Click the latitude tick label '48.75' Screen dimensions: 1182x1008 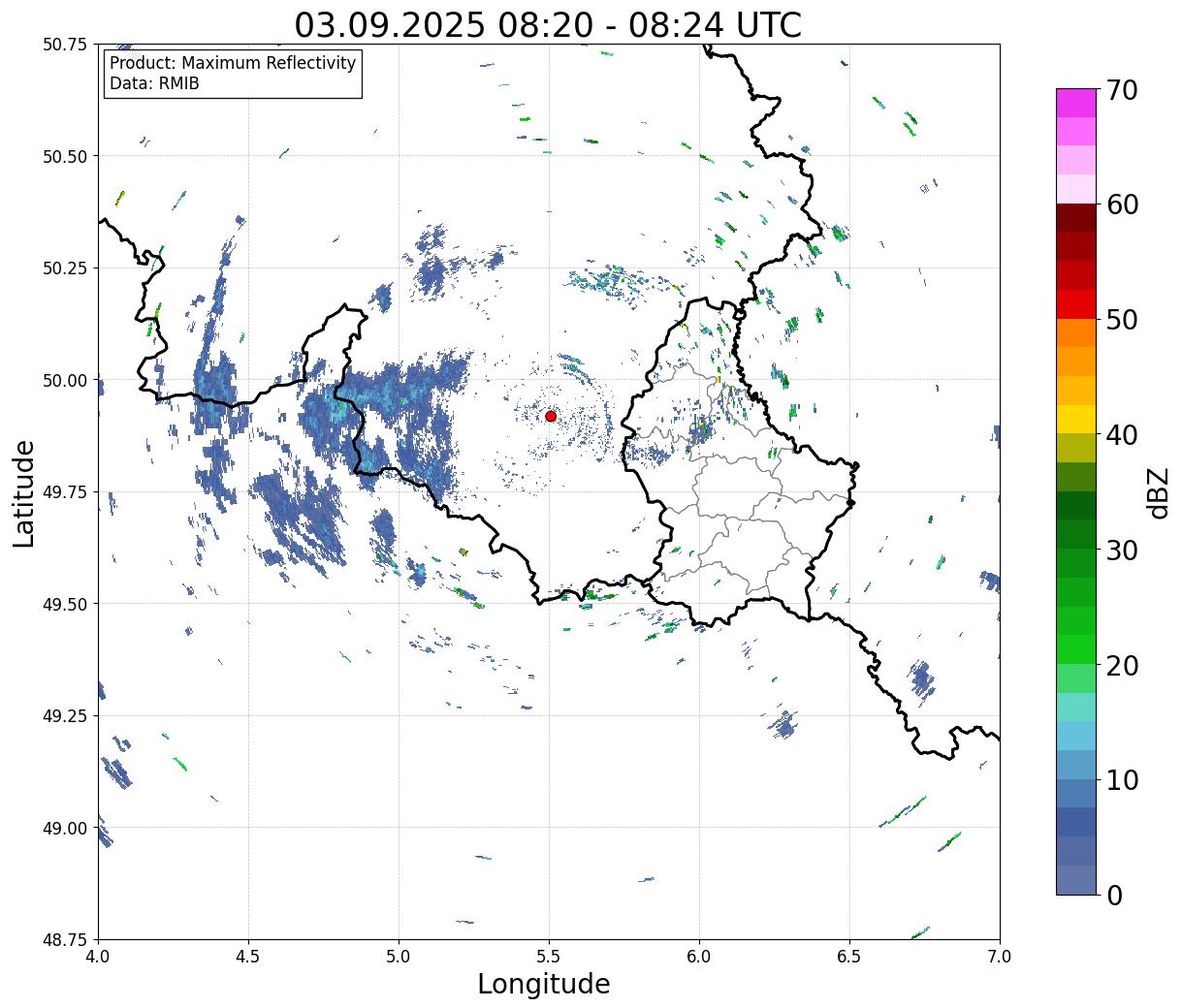click(65, 939)
